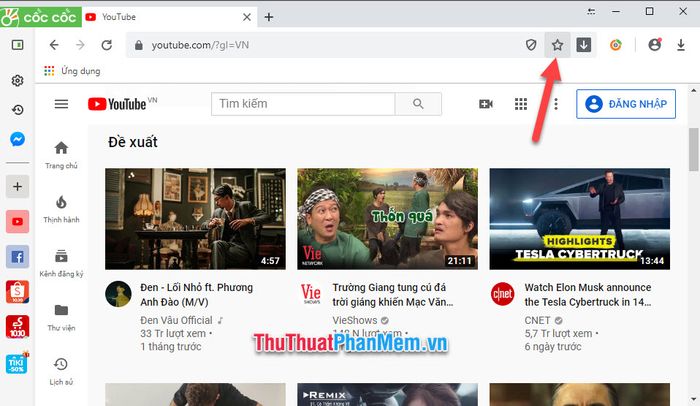Click the scrollbar up arrow

point(694,90)
